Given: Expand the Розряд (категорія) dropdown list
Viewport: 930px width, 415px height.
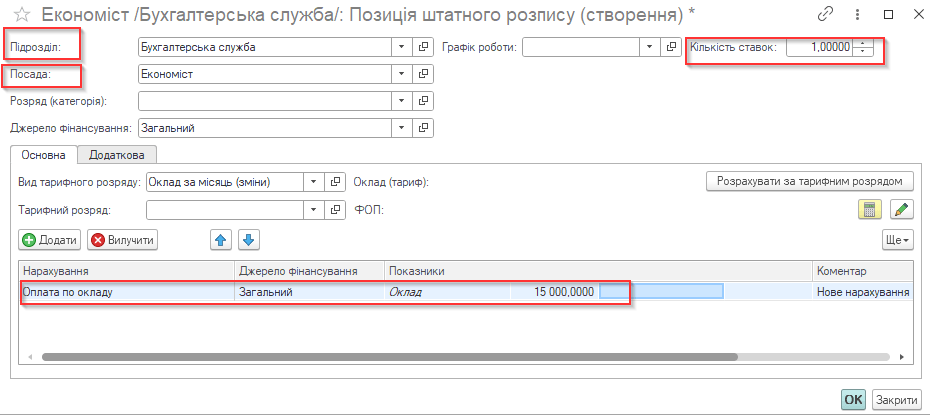Looking at the screenshot, I should pyautogui.click(x=402, y=101).
